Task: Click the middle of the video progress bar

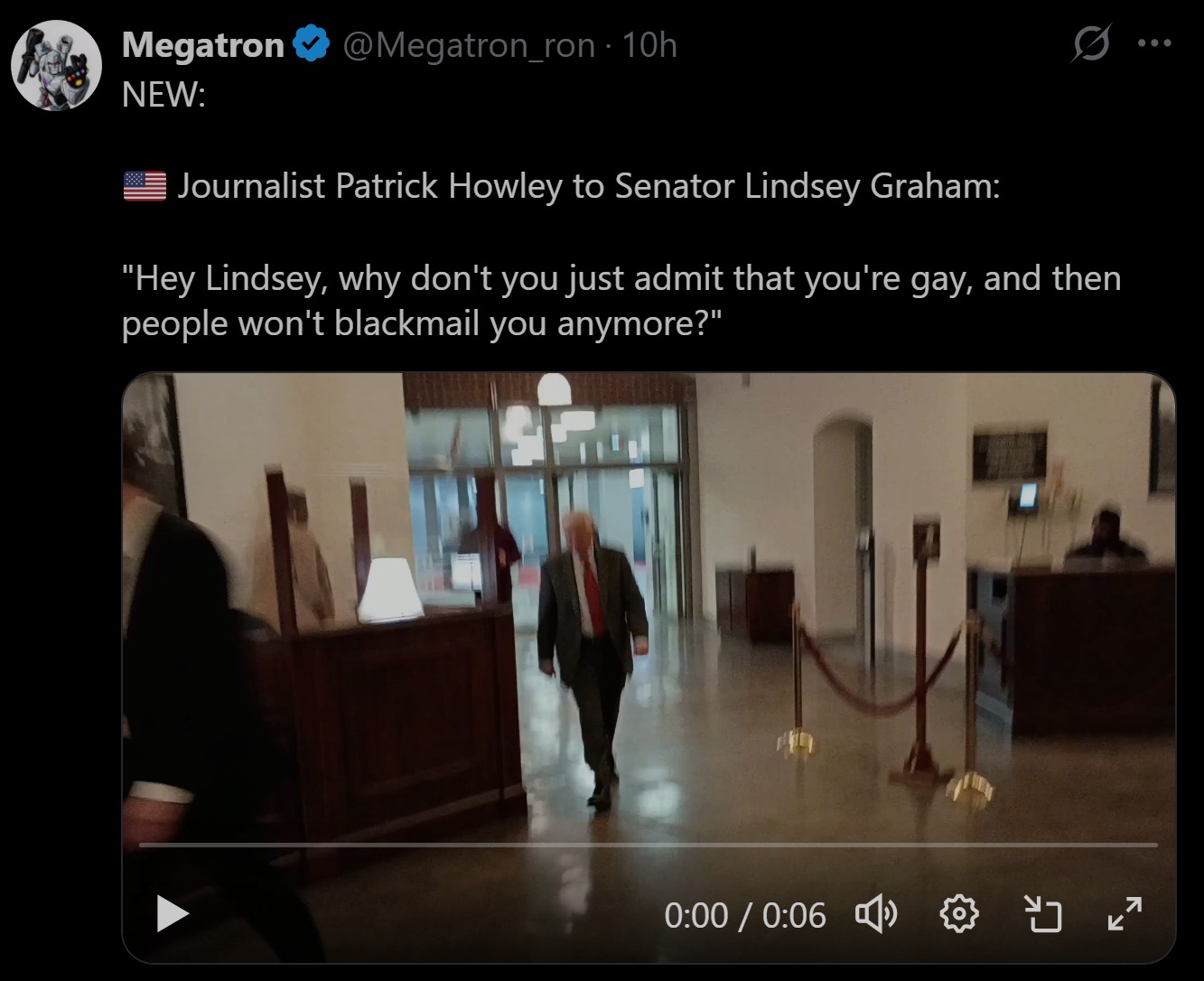Action: pos(649,846)
